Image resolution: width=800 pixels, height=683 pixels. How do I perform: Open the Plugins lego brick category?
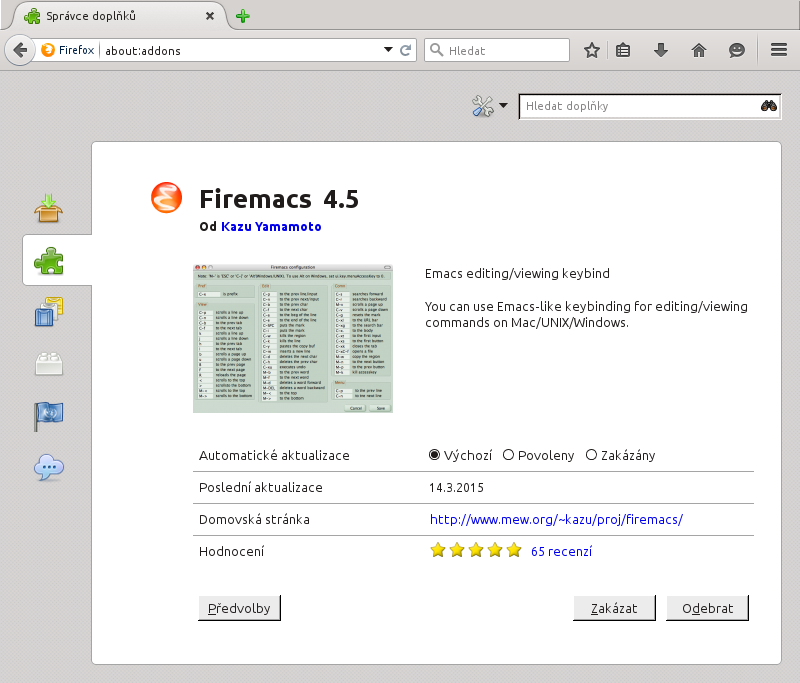tap(48, 364)
